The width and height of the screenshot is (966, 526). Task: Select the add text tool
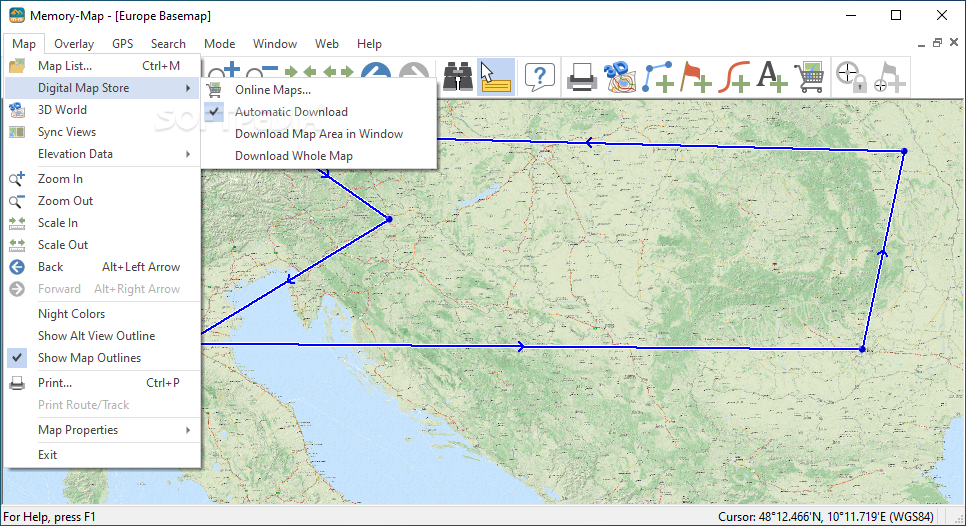pos(772,77)
